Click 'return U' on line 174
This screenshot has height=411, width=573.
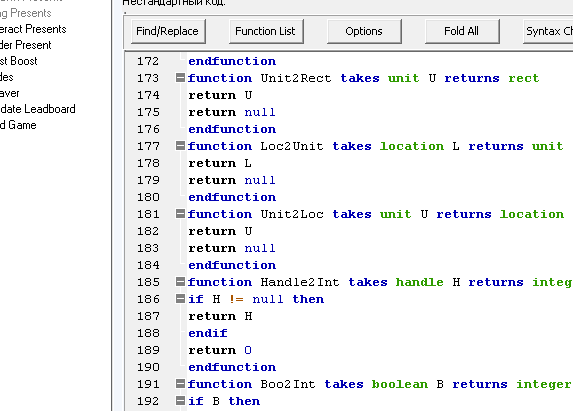point(220,95)
